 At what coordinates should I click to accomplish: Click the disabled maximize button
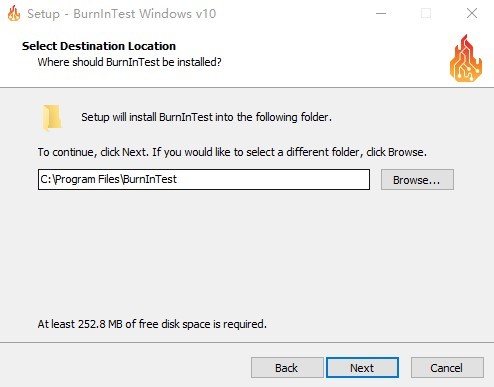point(426,14)
